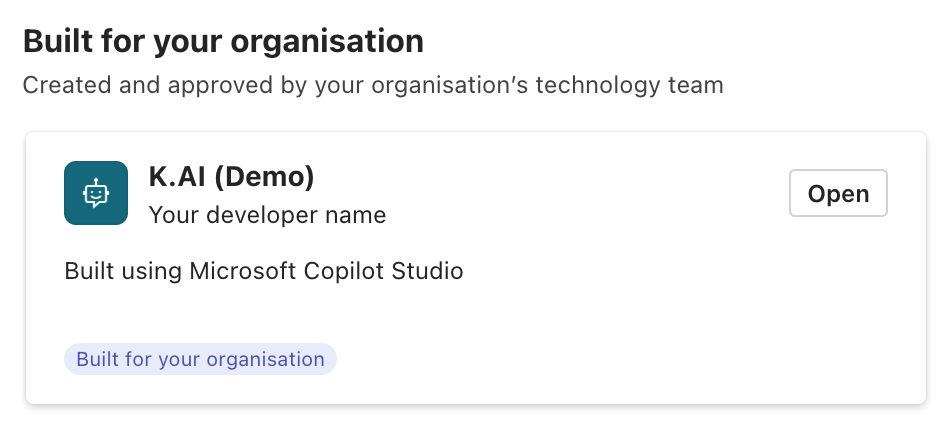Click the K.AI (Demo) app title

click(231, 177)
